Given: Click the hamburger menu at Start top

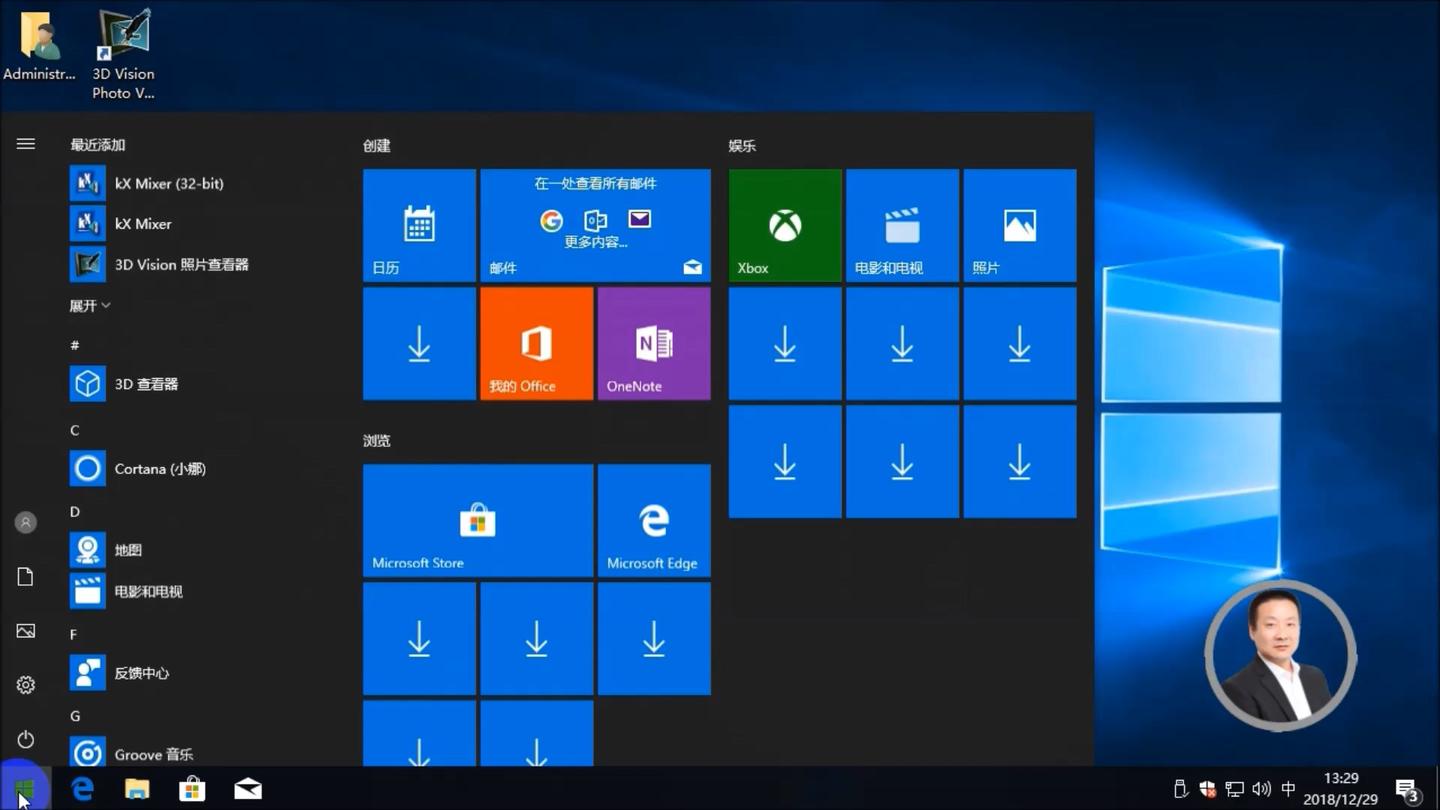Looking at the screenshot, I should [x=26, y=144].
